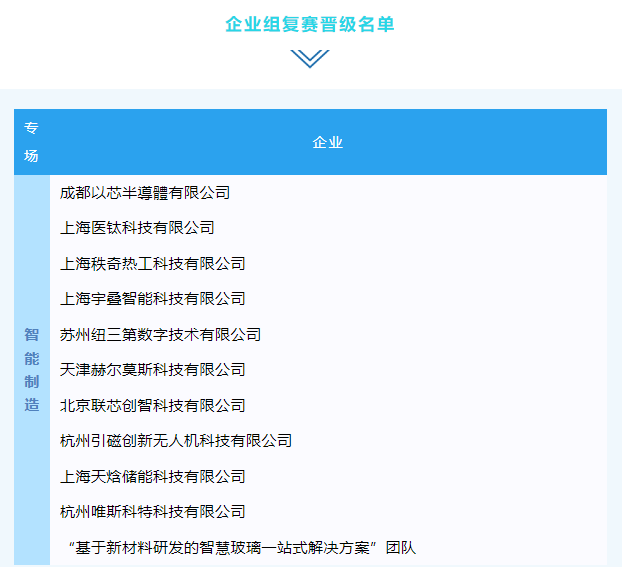Click the character 场 in the table header
623x567 pixels.
(32, 156)
